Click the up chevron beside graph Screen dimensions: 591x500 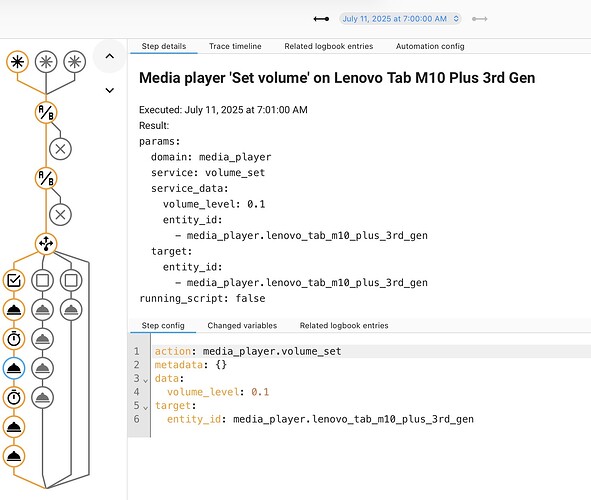pos(109,57)
